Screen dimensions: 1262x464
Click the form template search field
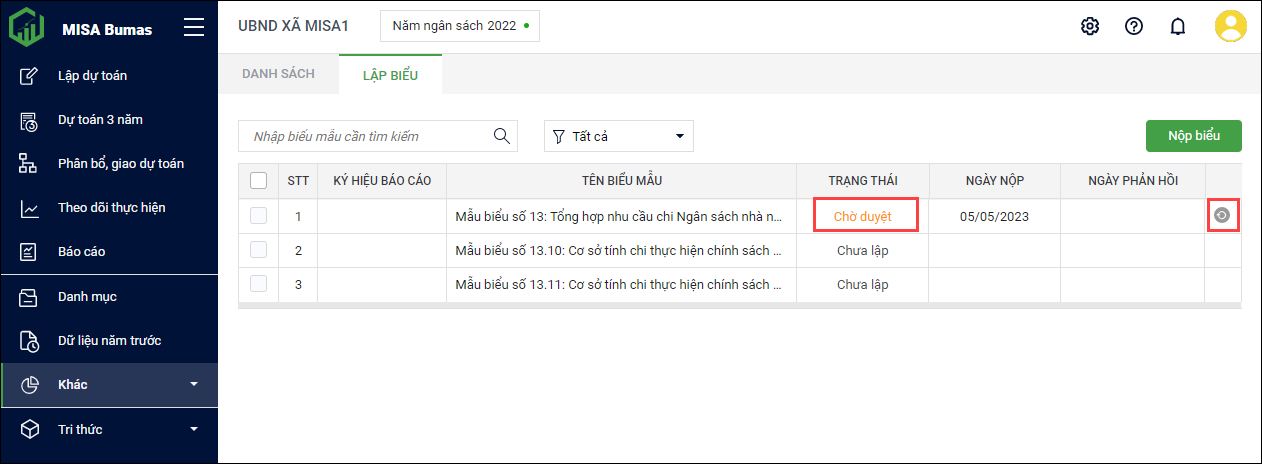366,136
